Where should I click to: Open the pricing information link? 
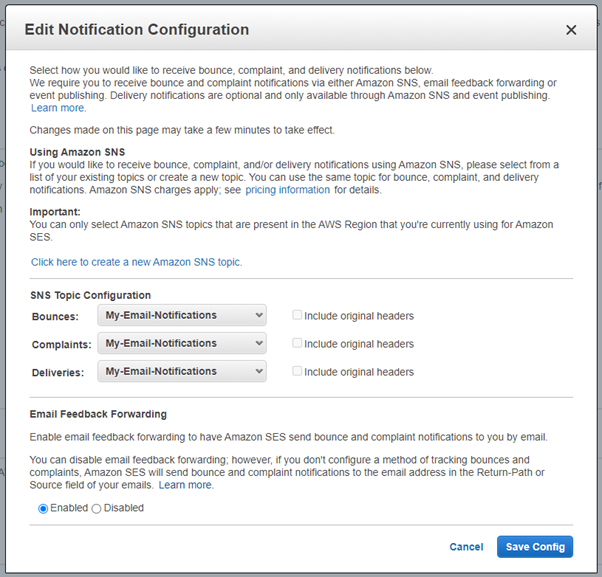(x=287, y=190)
